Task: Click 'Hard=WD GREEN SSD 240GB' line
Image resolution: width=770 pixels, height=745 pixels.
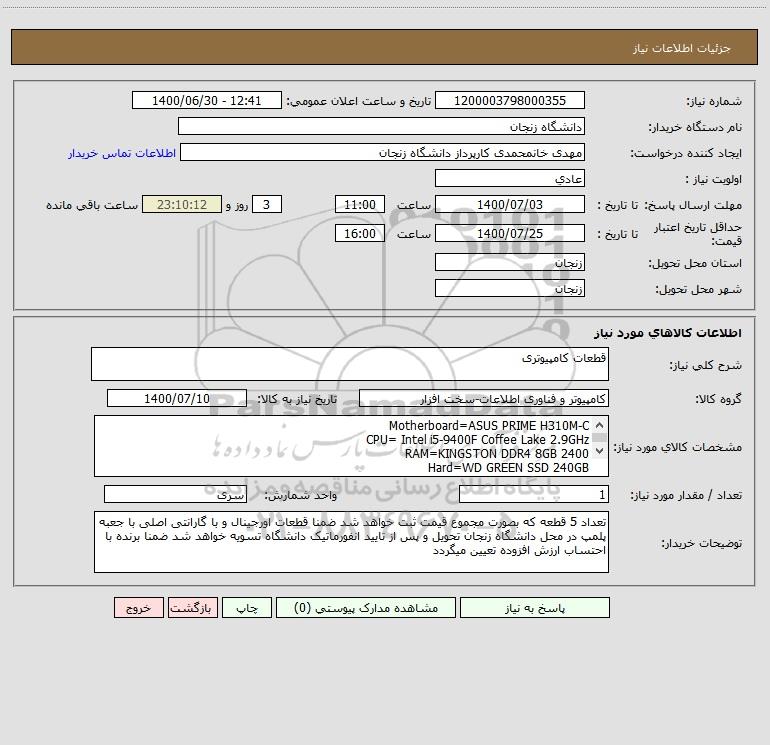Action: click(x=508, y=468)
